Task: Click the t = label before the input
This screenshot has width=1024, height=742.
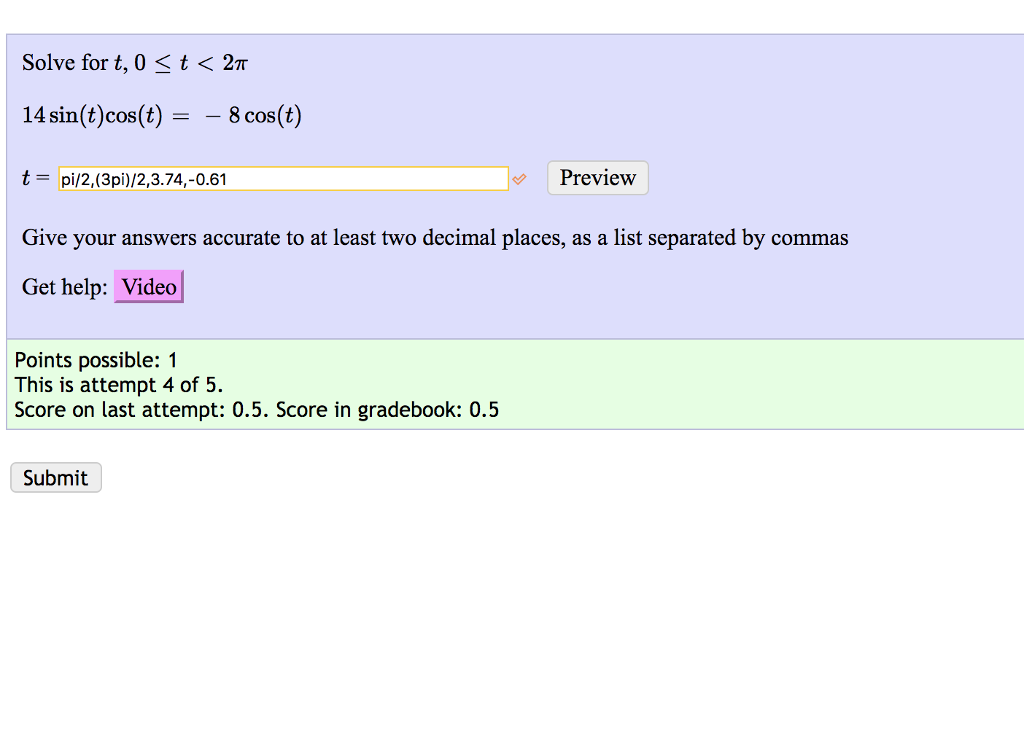Action: tap(34, 178)
